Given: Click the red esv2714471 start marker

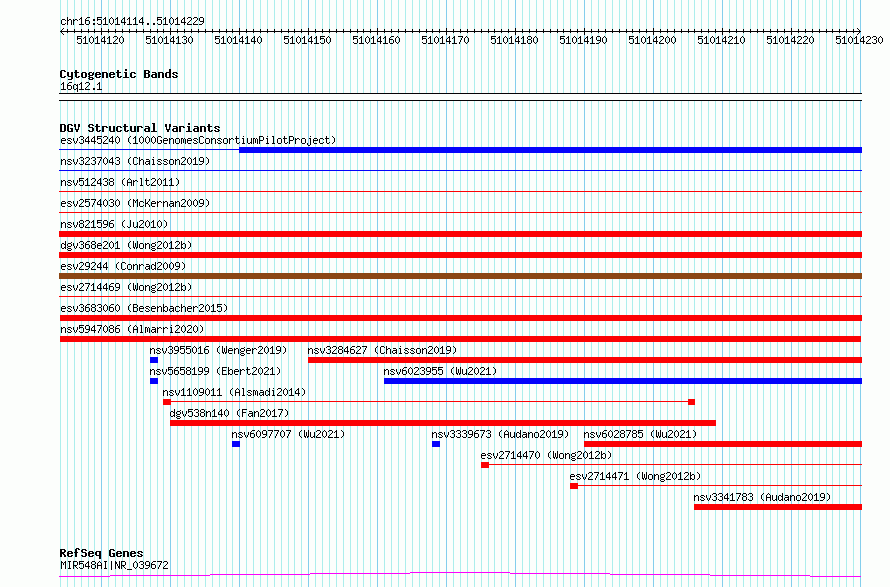Looking at the screenshot, I should (574, 486).
